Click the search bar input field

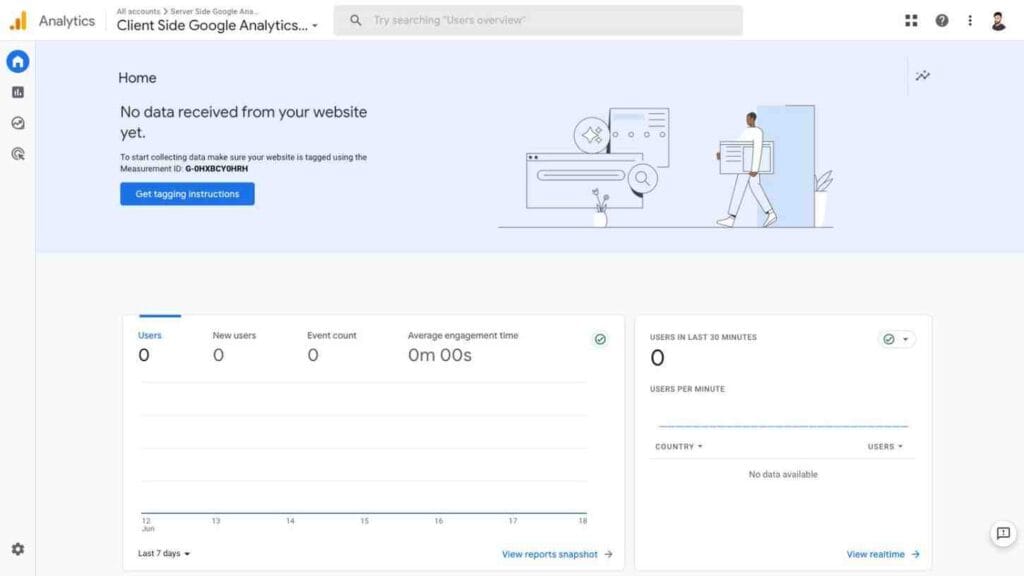[x=537, y=20]
